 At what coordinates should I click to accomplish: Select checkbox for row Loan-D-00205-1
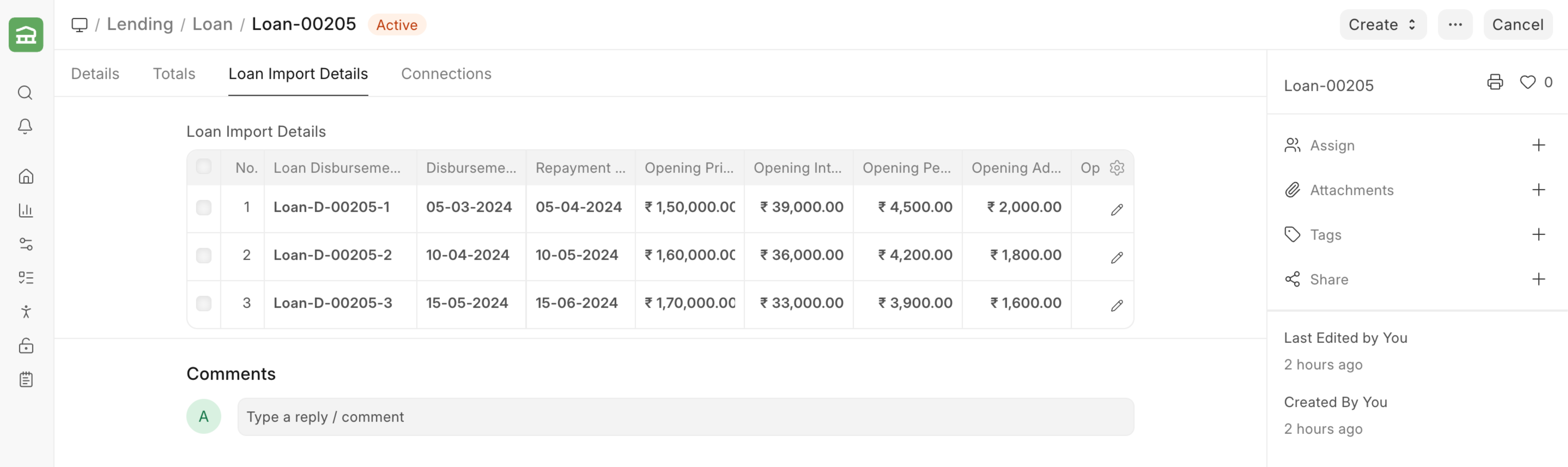[x=203, y=208]
